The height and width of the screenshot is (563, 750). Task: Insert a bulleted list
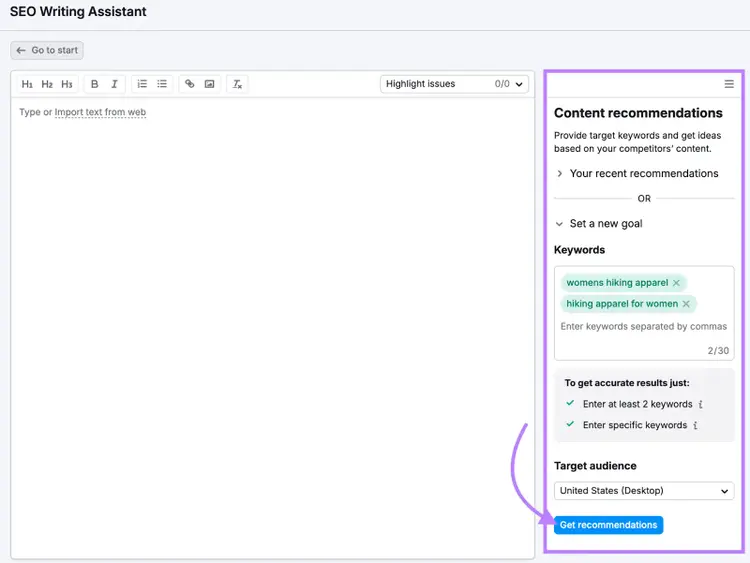(162, 84)
